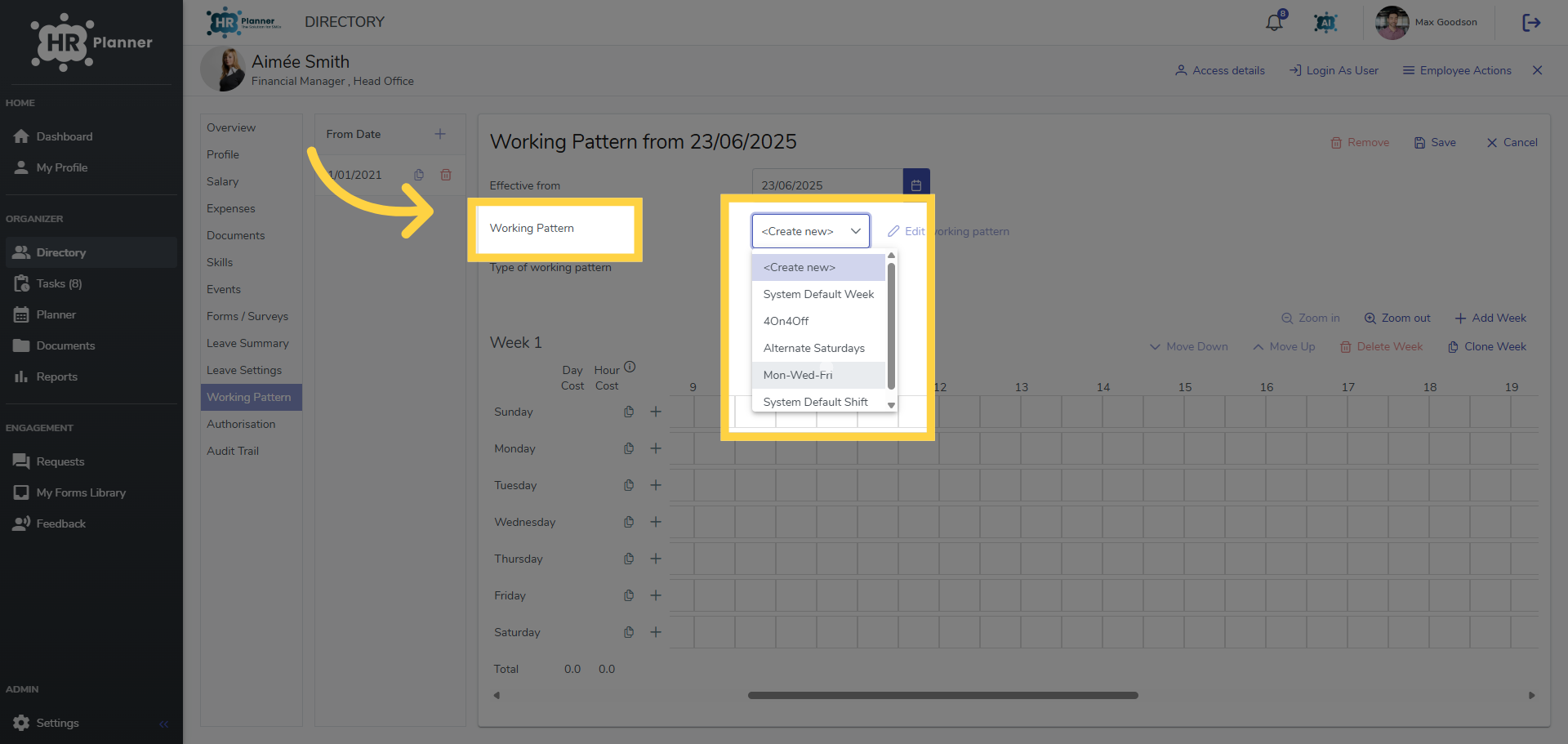Screen dimensions: 1568x744
Task: Click Employee Actions menu
Action: [1457, 70]
